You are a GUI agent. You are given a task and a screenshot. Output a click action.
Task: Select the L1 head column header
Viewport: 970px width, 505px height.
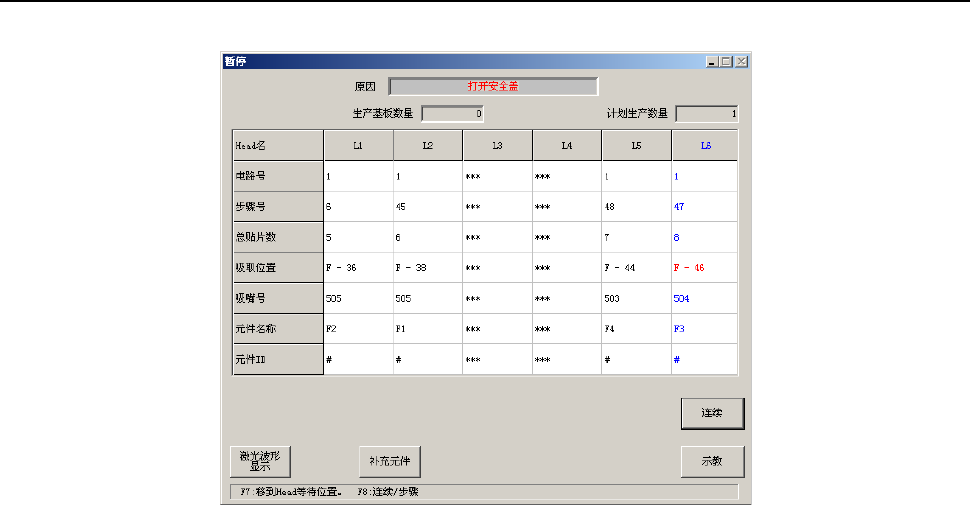358,145
